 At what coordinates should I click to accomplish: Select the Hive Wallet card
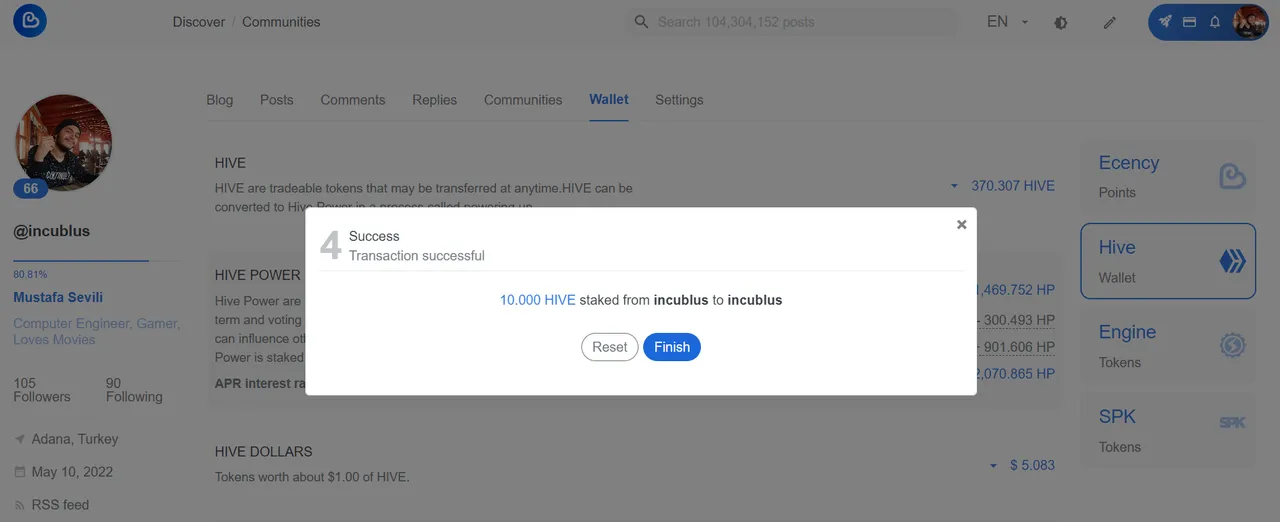point(1168,261)
